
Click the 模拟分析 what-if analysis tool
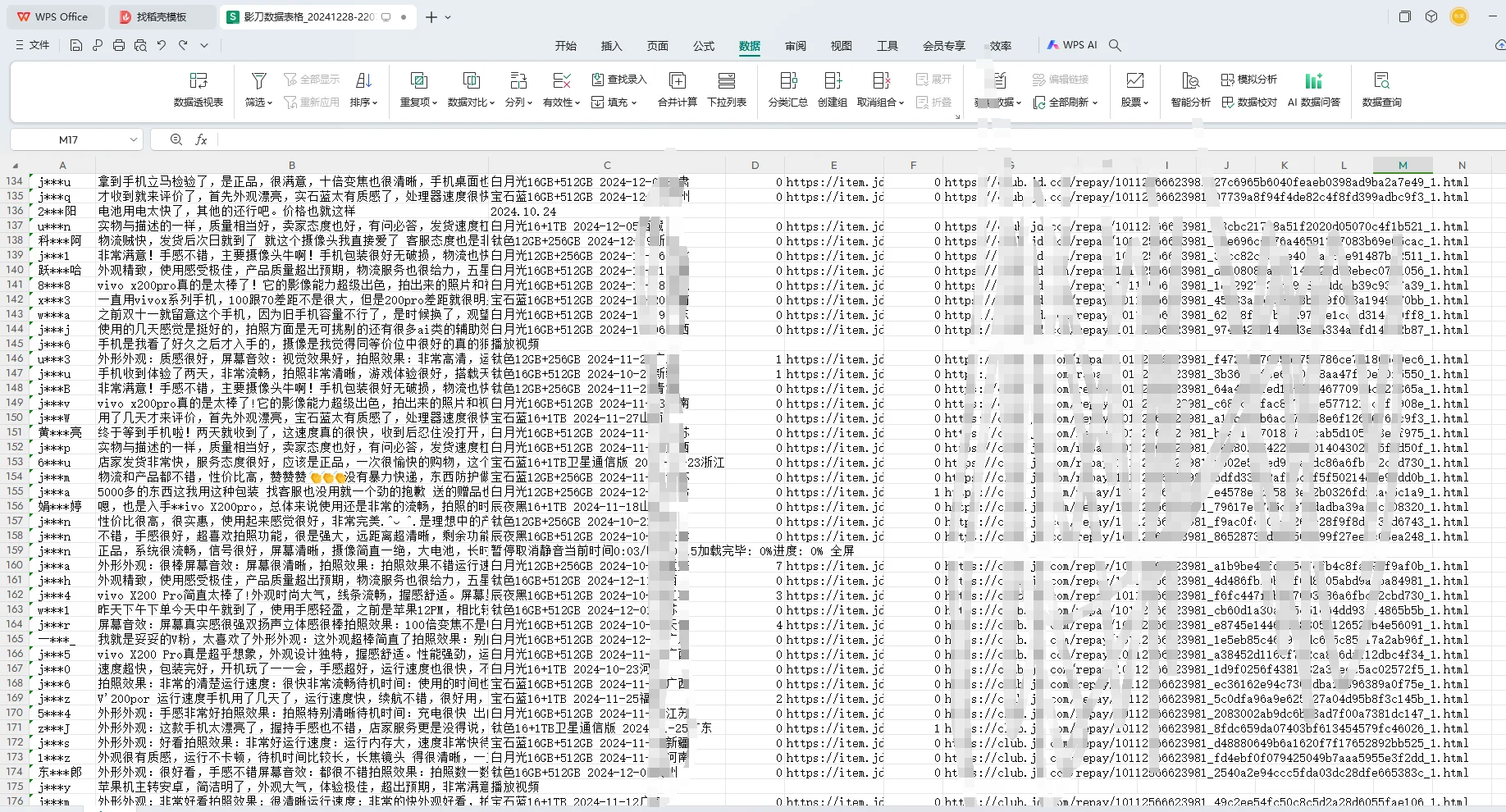coord(1249,80)
